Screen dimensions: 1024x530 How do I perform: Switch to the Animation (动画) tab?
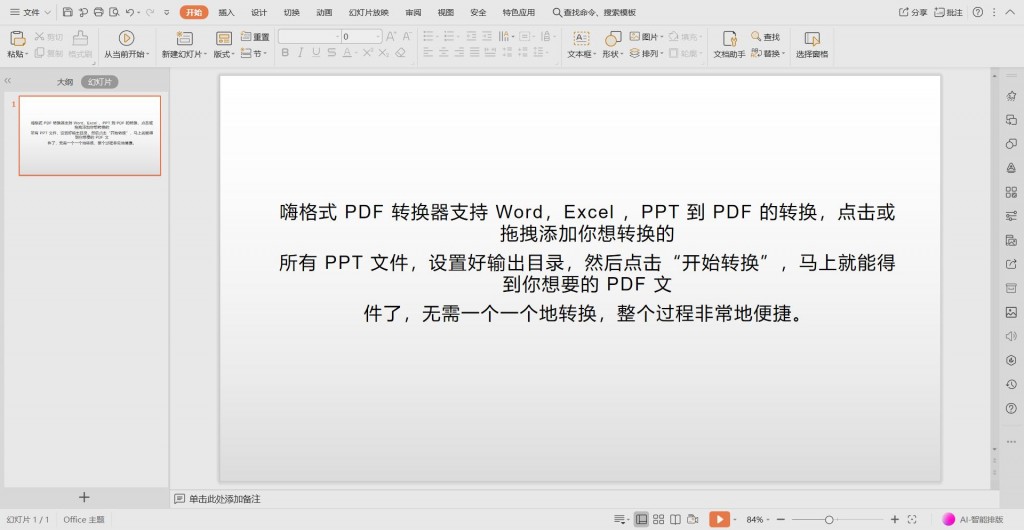pos(325,12)
